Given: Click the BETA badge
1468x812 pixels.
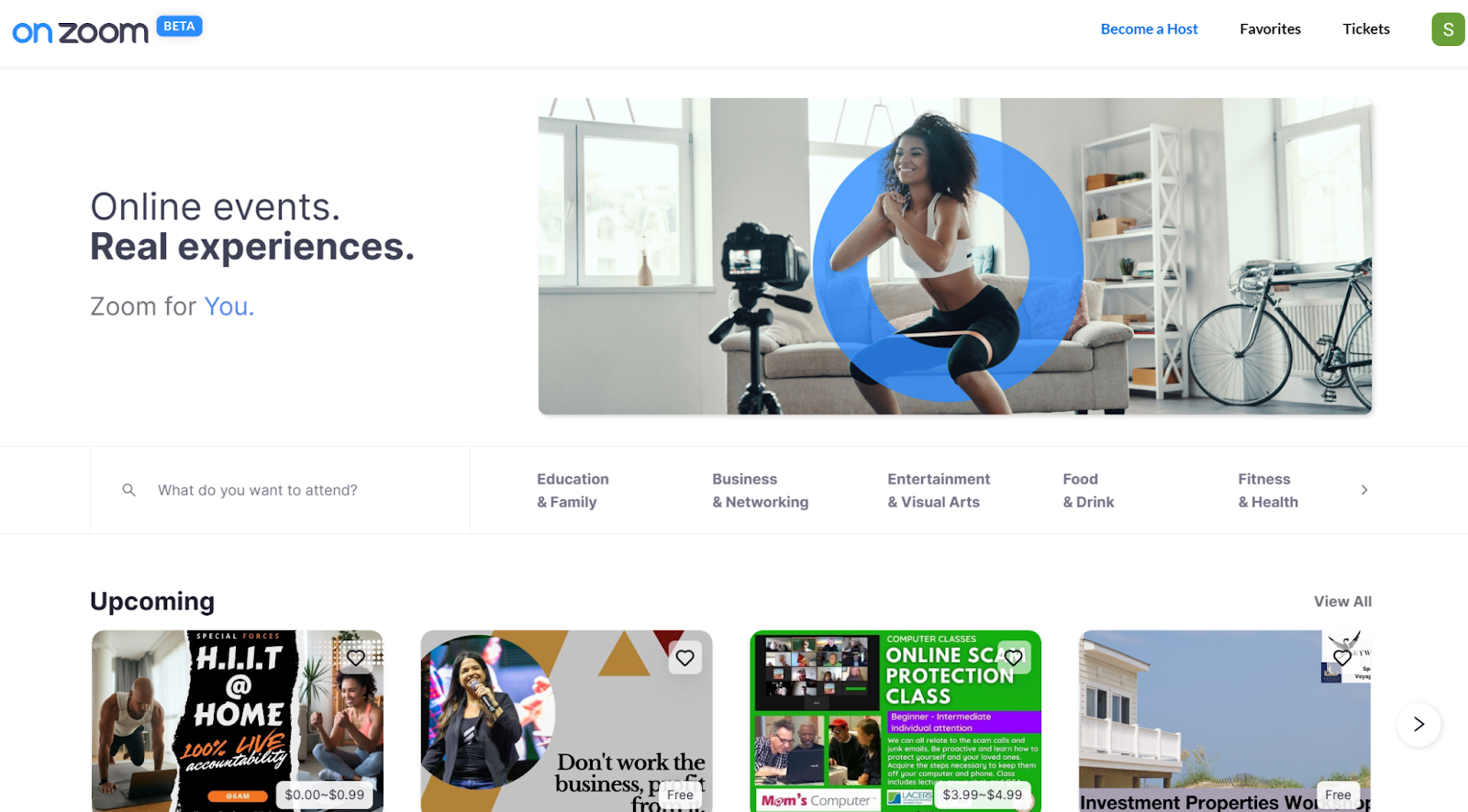Looking at the screenshot, I should coord(179,27).
